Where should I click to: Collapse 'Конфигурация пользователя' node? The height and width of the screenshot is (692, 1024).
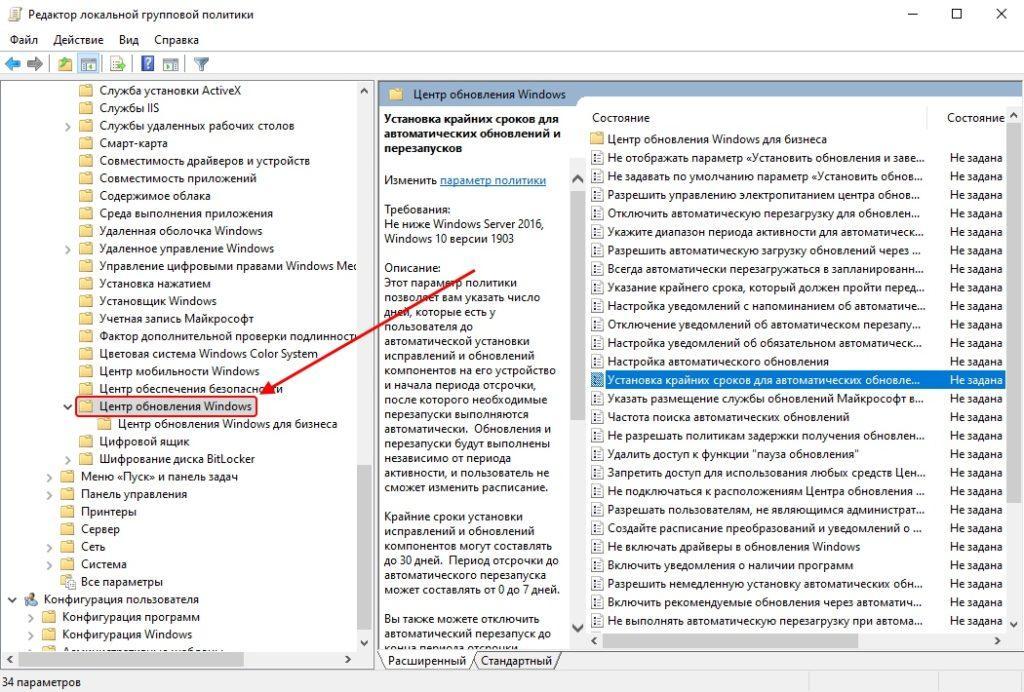click(12, 599)
